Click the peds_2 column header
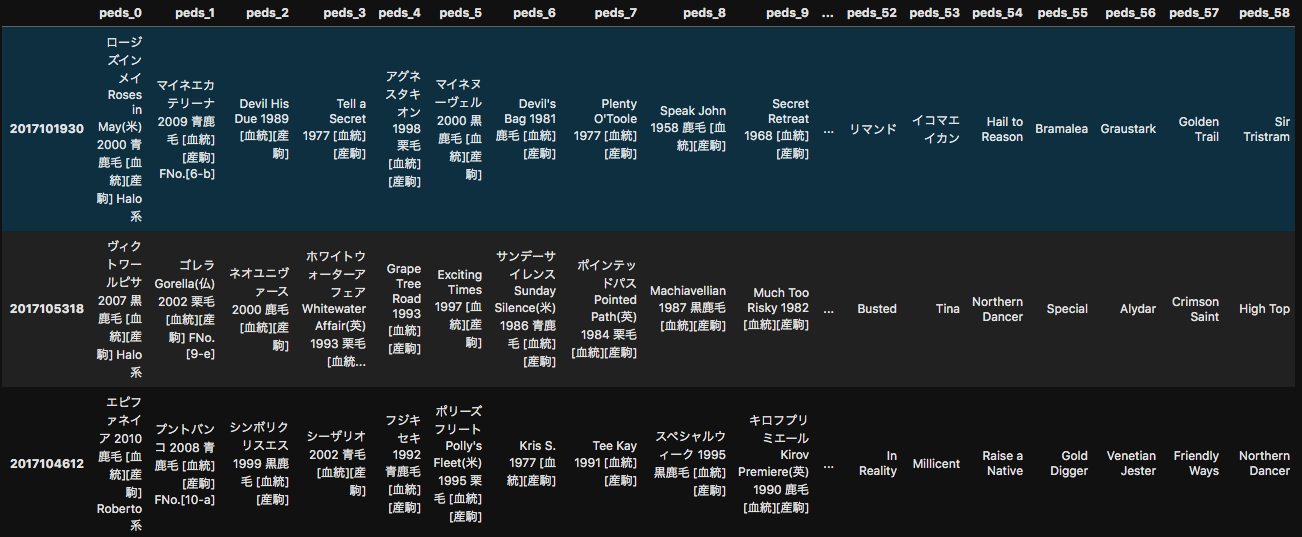The width and height of the screenshot is (1302, 537). click(x=268, y=13)
